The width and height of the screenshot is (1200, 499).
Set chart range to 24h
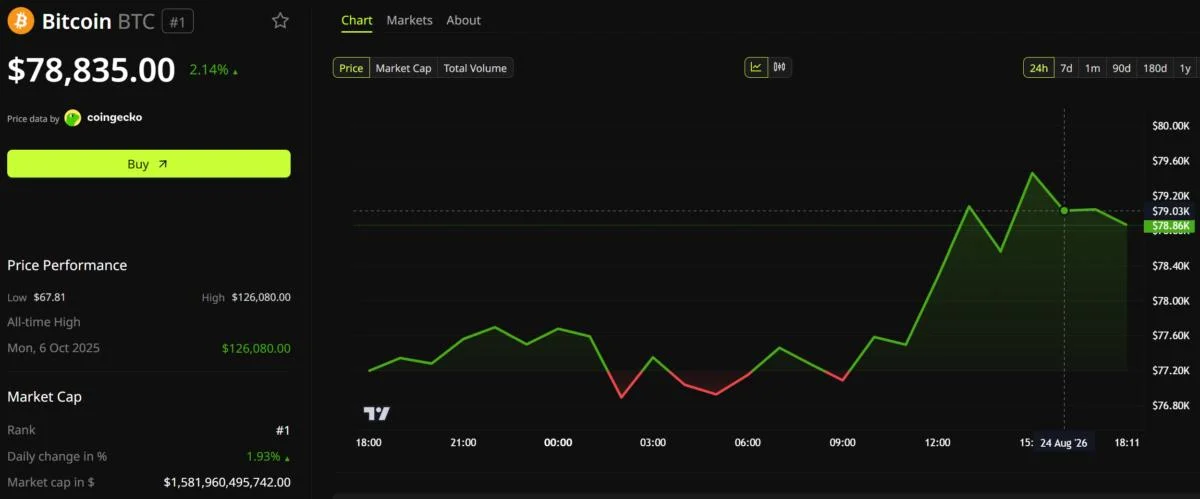pyautogui.click(x=1038, y=68)
